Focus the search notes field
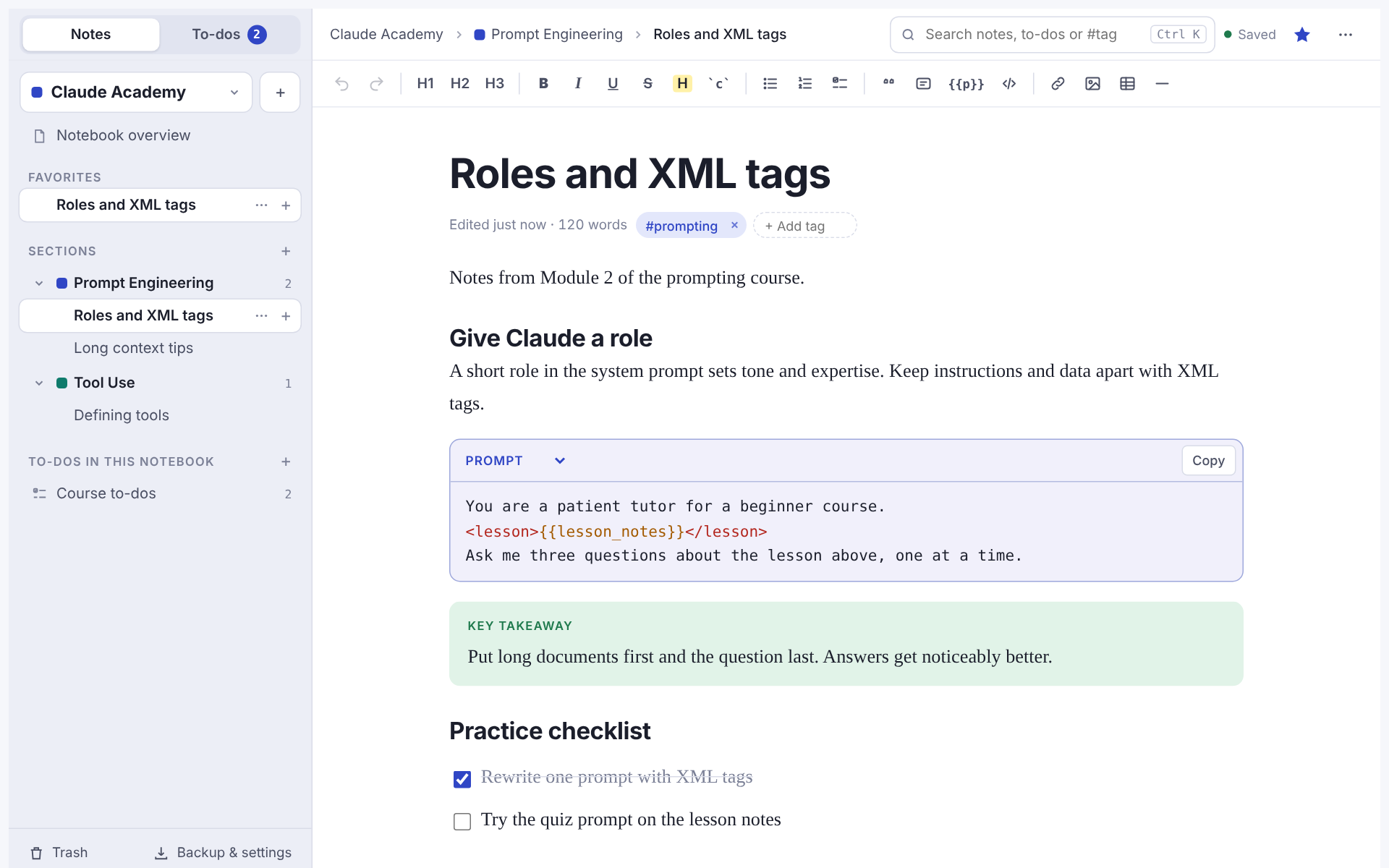Image resolution: width=1389 pixels, height=868 pixels. (x=1052, y=35)
